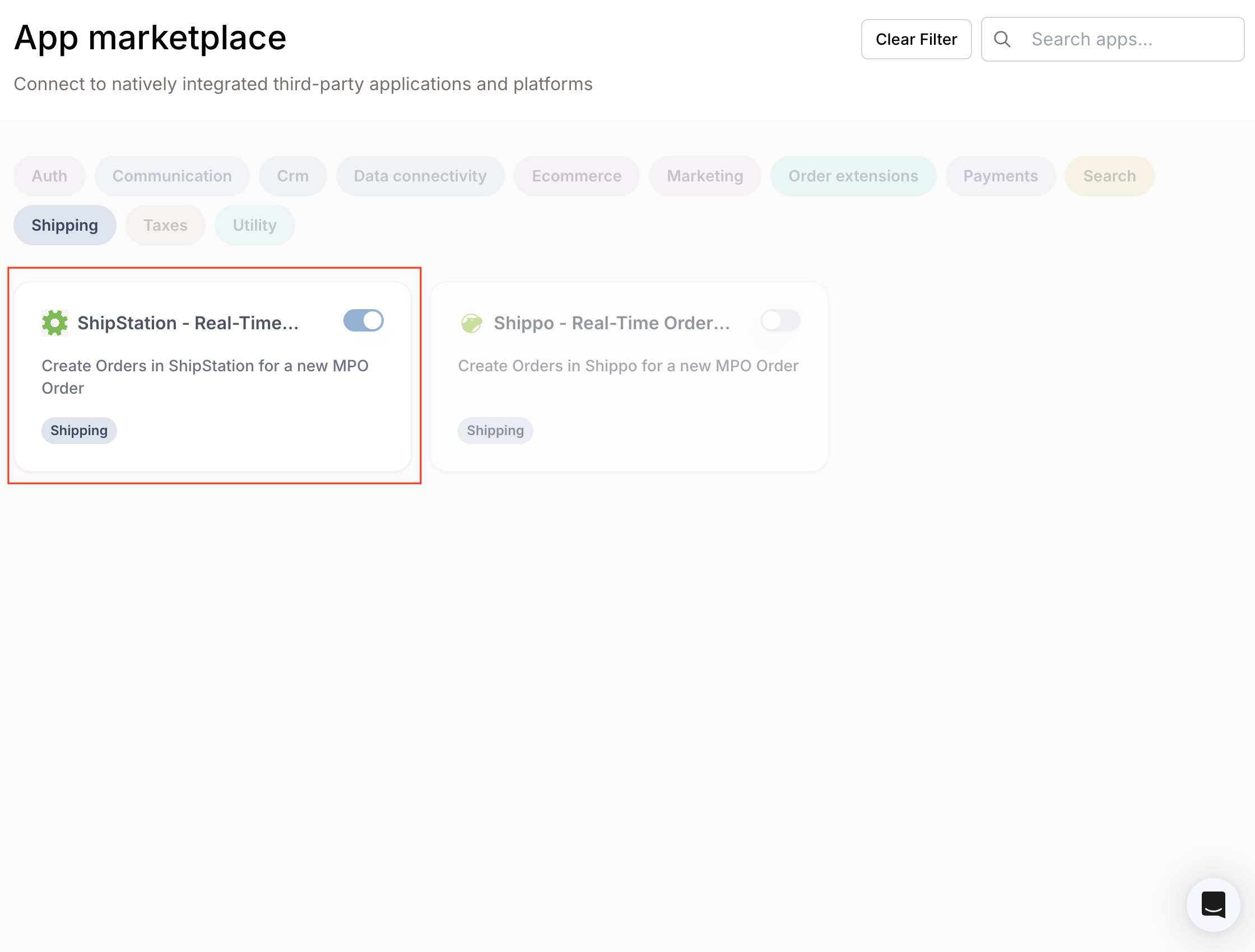Enable the Shippo integration toggle

point(779,320)
